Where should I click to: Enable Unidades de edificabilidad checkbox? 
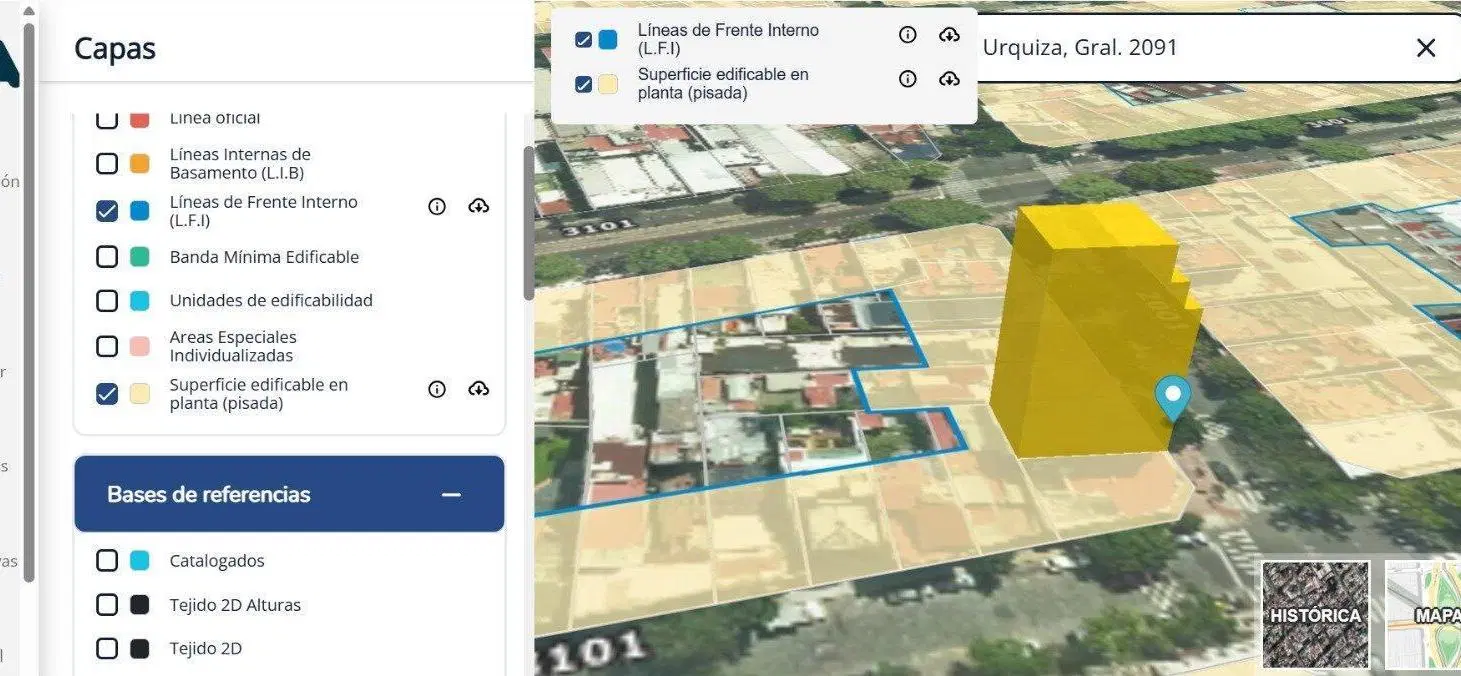point(106,300)
